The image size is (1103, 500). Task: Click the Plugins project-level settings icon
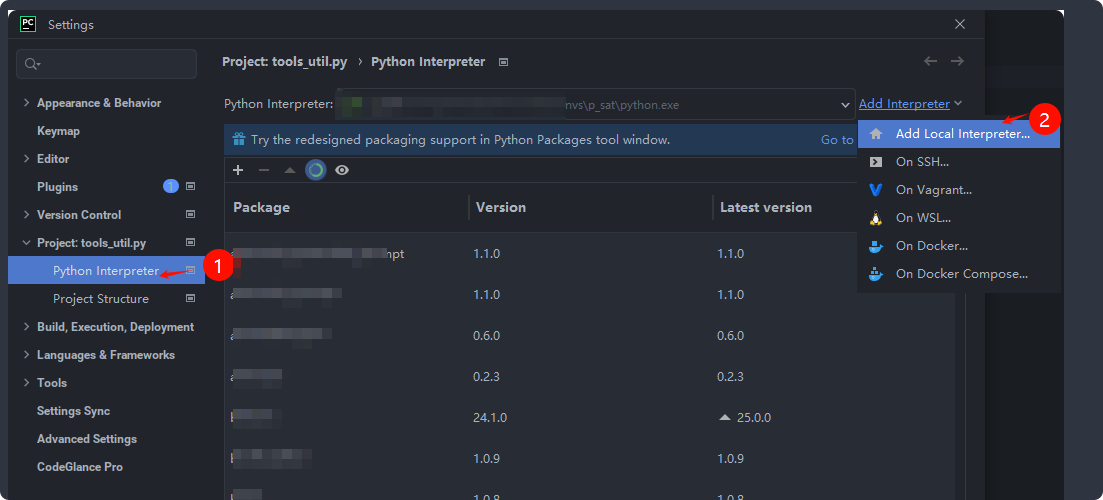click(190, 187)
